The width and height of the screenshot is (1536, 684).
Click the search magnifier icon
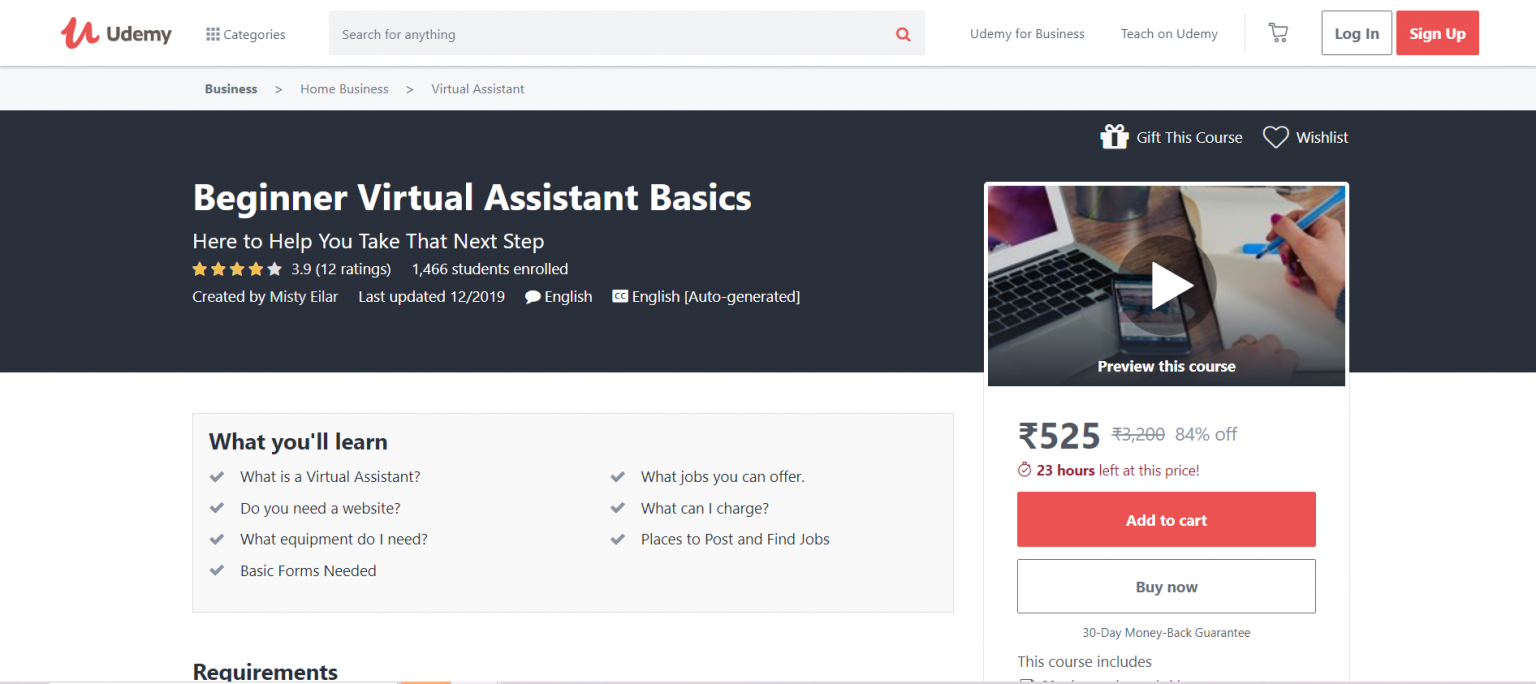[x=903, y=34]
